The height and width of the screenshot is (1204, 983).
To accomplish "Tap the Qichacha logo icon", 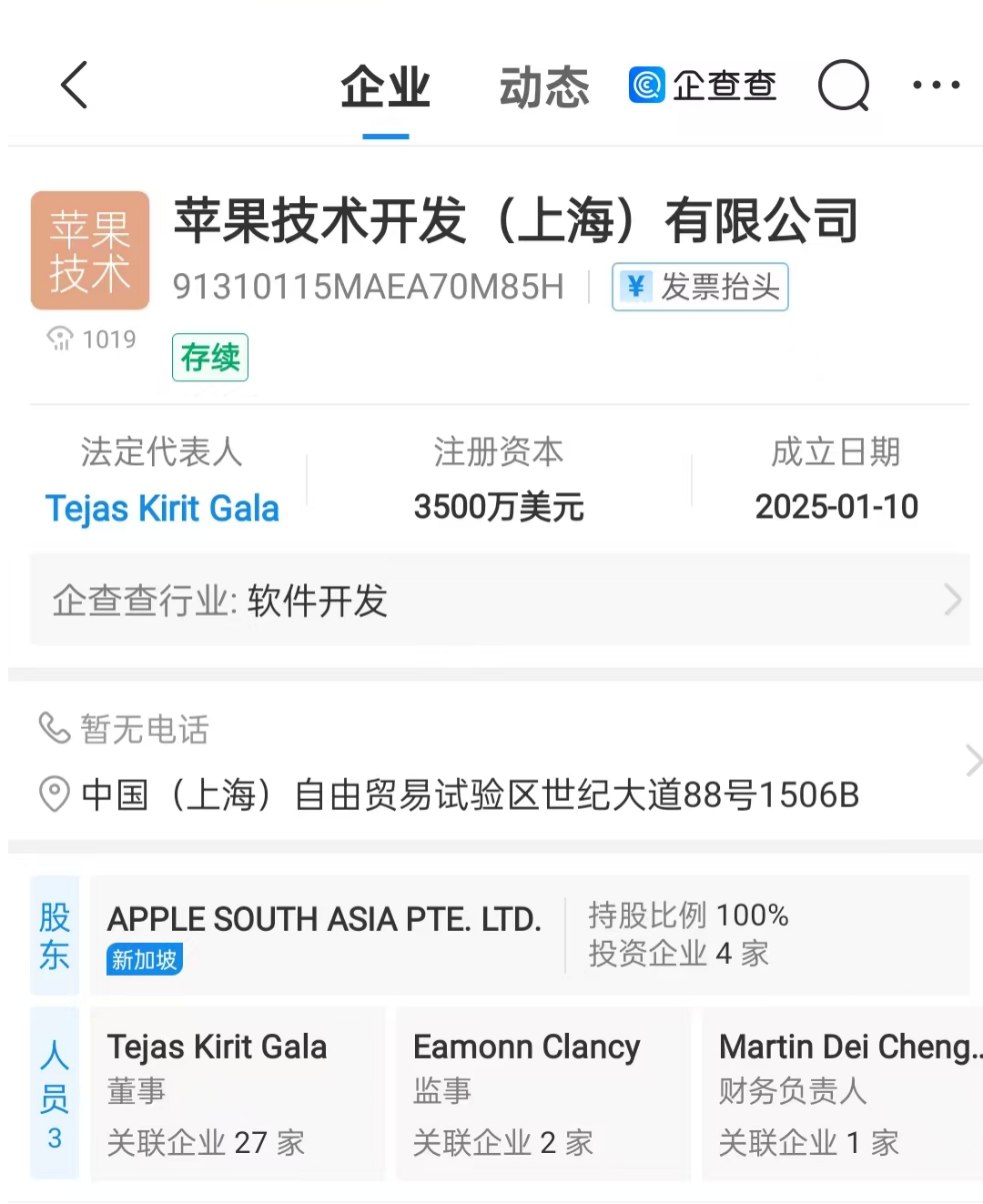I will (647, 86).
